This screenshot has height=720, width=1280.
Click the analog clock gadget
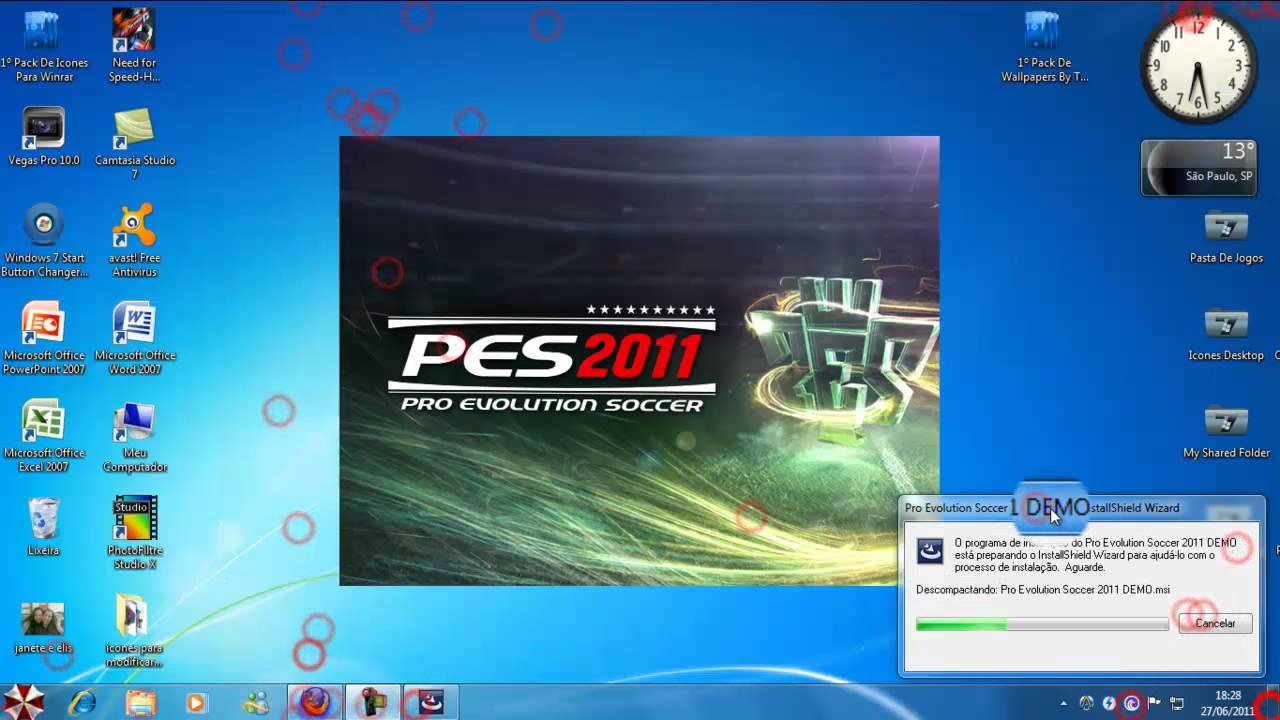1198,66
